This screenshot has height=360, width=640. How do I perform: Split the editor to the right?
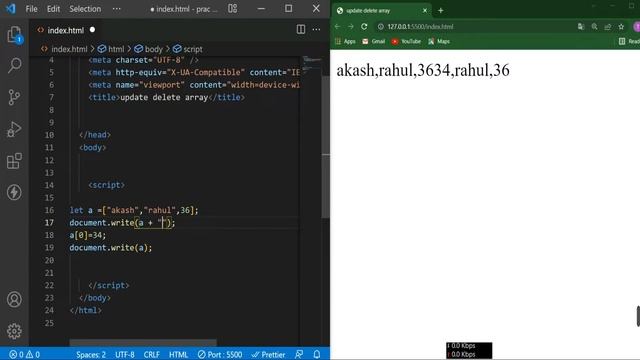click(301, 29)
